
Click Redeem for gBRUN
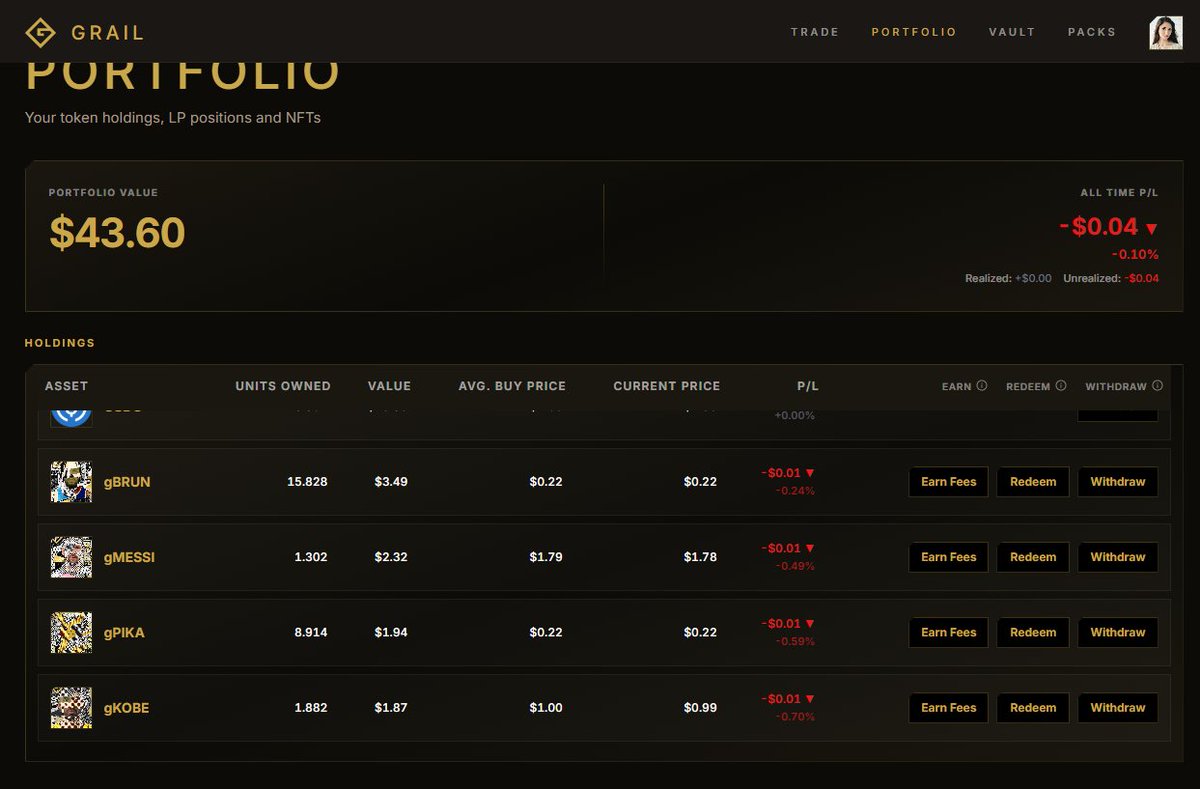coord(1033,482)
